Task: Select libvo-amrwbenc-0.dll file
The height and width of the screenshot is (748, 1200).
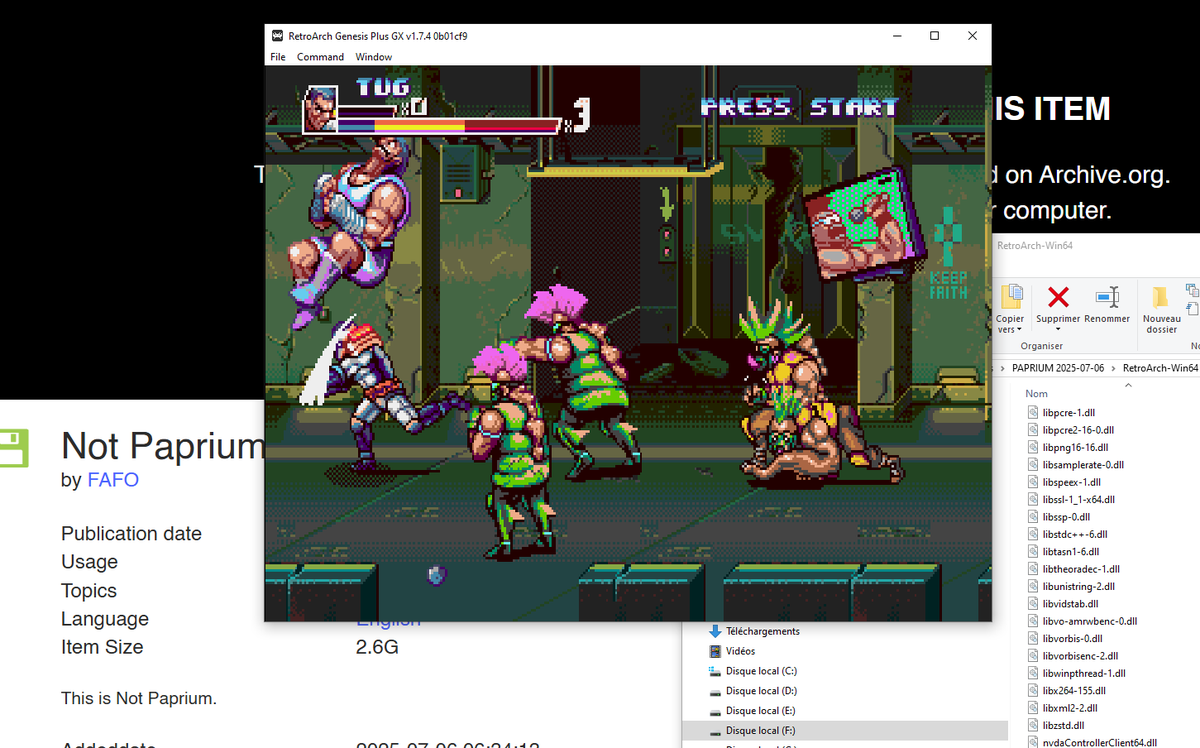Action: tap(1090, 621)
